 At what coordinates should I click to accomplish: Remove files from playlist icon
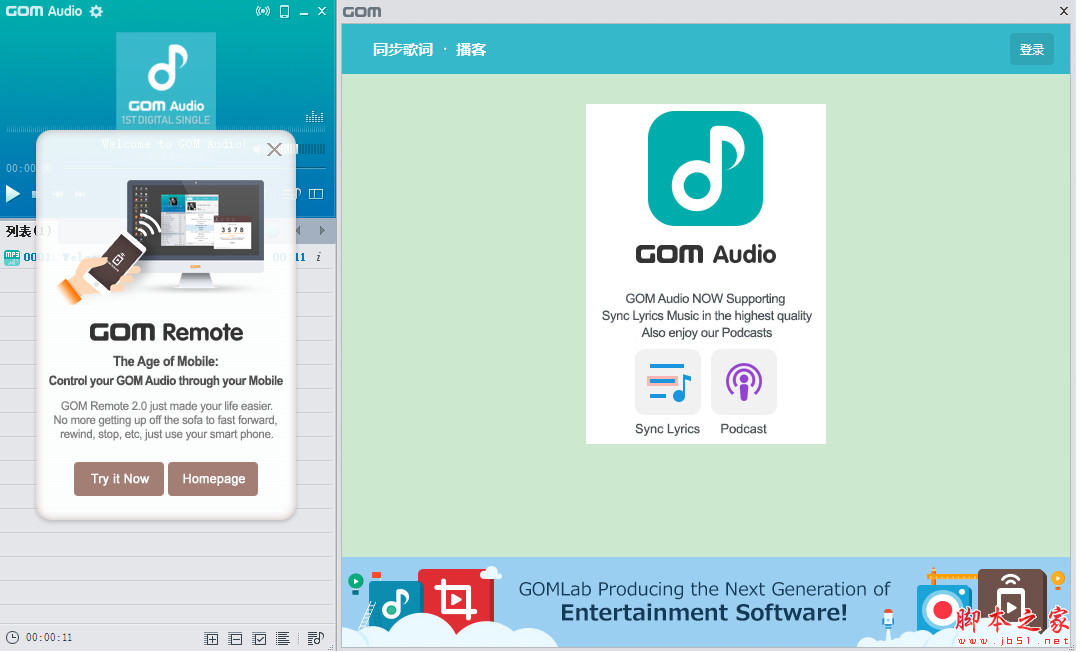click(x=235, y=639)
